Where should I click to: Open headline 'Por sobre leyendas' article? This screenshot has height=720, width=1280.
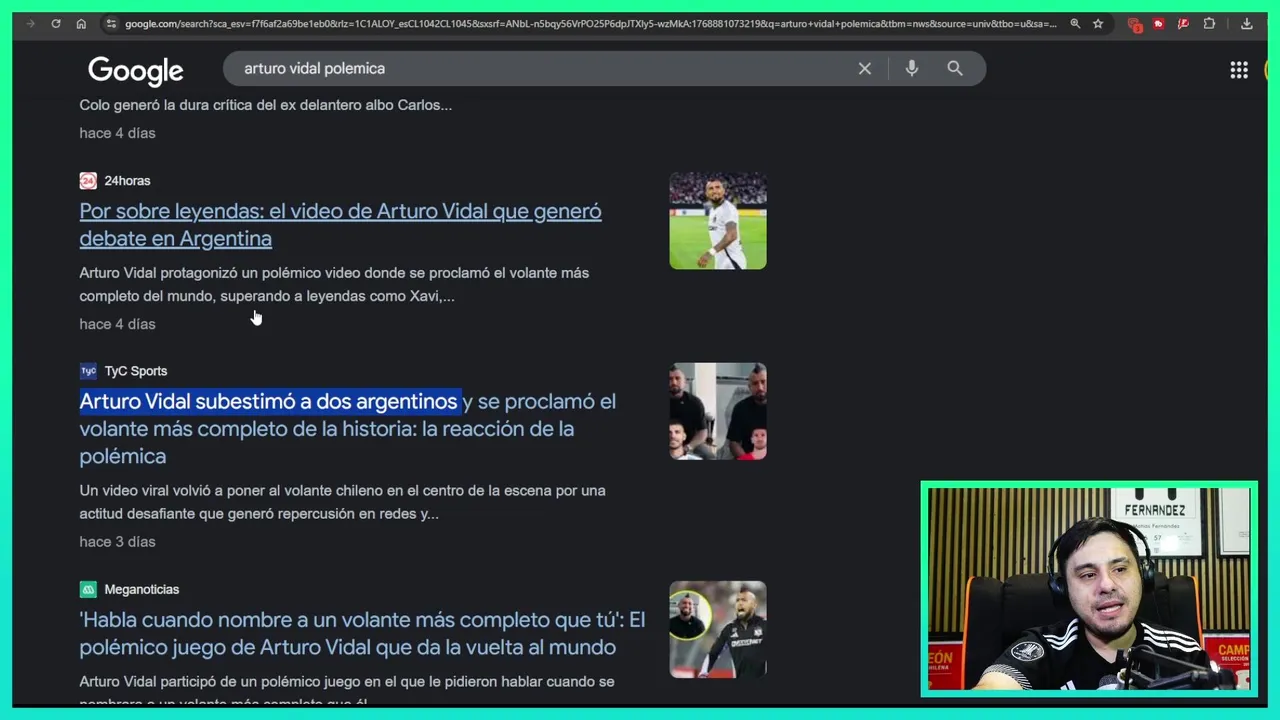(x=340, y=225)
